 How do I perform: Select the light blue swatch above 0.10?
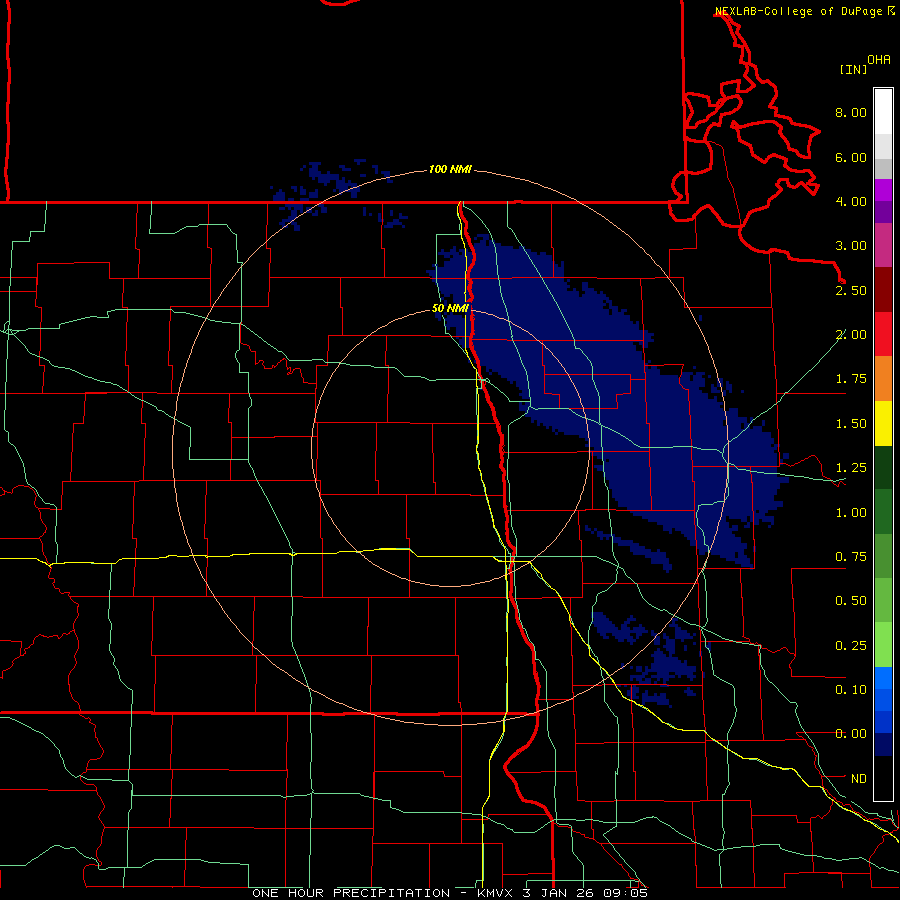[x=883, y=678]
